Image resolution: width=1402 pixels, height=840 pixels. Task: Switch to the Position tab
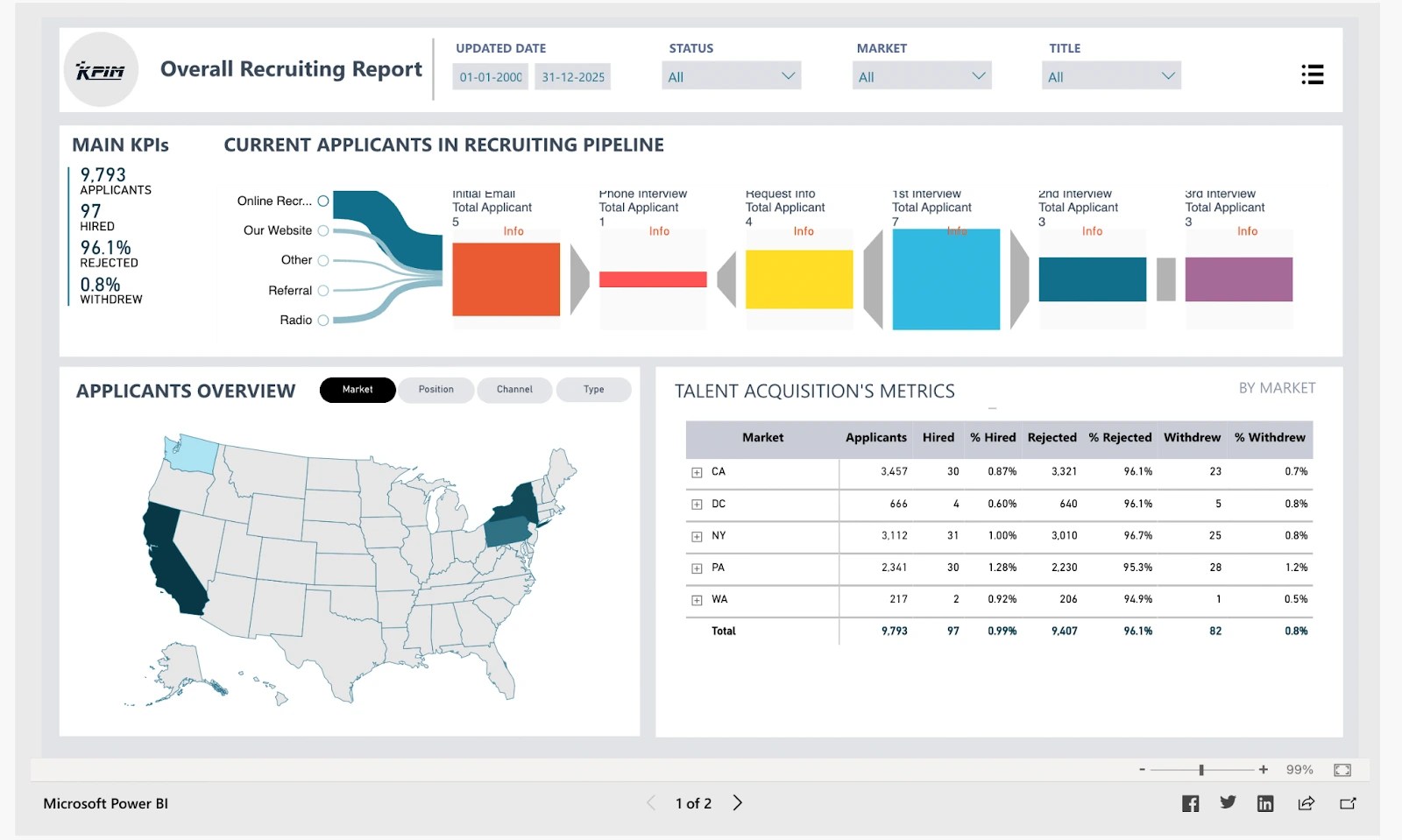pos(436,390)
